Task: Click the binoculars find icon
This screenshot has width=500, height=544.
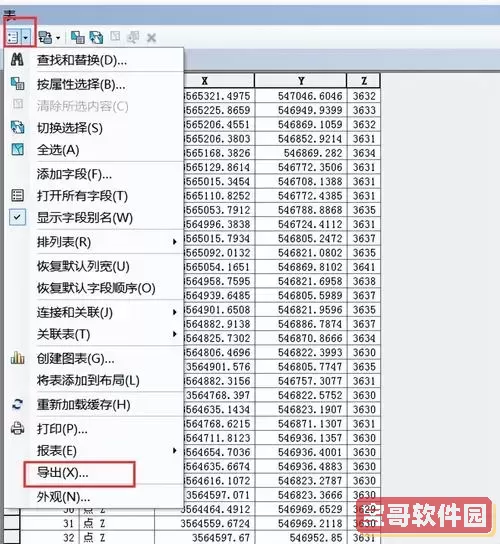Action: click(x=17, y=59)
